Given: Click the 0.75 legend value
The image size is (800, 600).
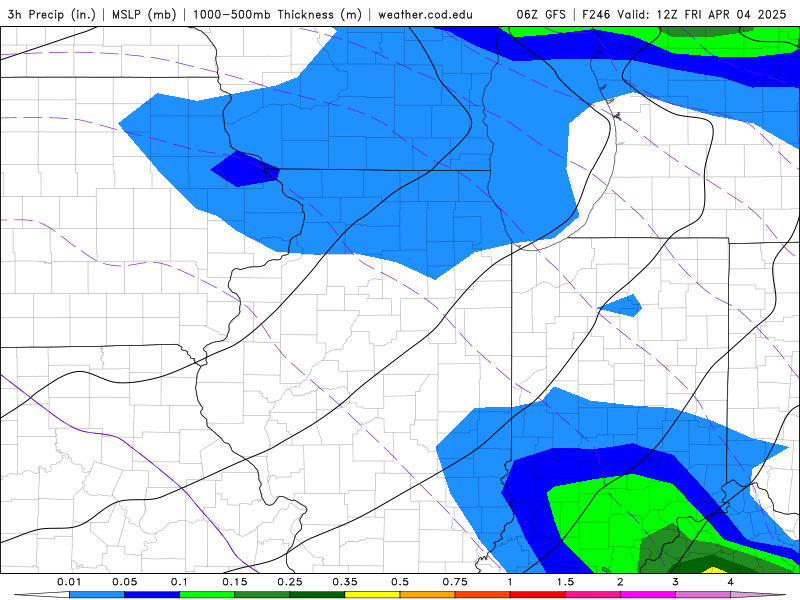Looking at the screenshot, I should (x=455, y=582).
